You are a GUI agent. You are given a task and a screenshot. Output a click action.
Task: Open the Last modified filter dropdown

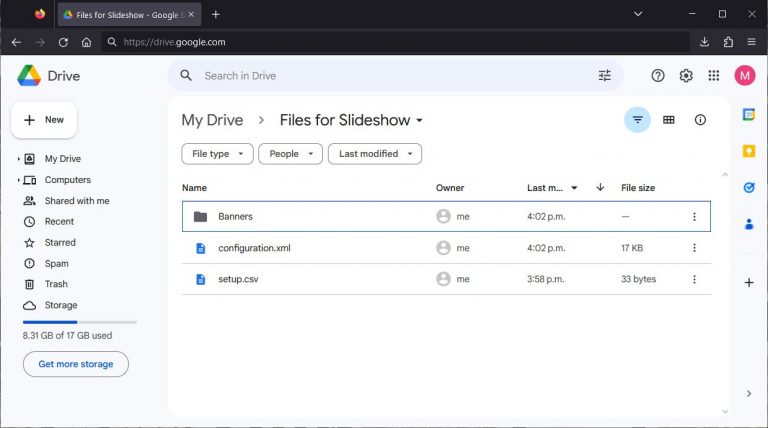click(374, 154)
